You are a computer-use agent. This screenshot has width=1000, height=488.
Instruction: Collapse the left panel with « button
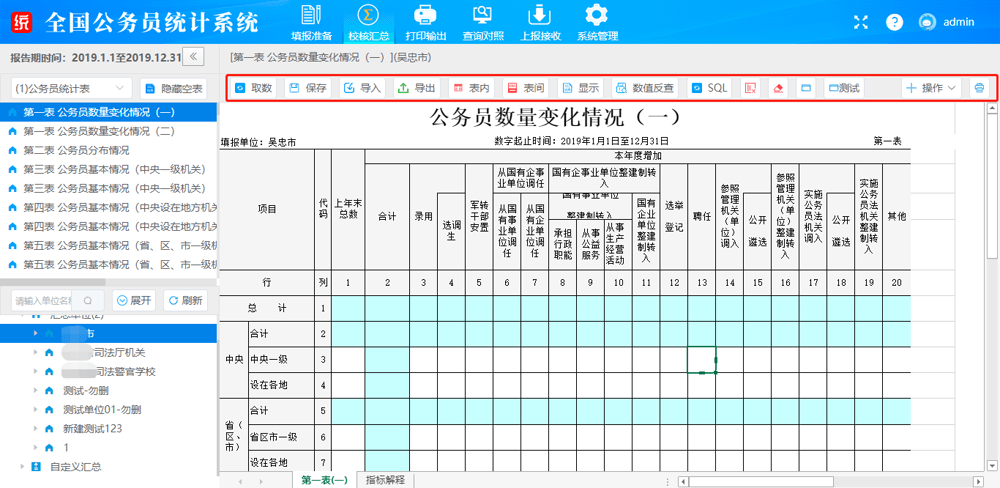[193, 57]
